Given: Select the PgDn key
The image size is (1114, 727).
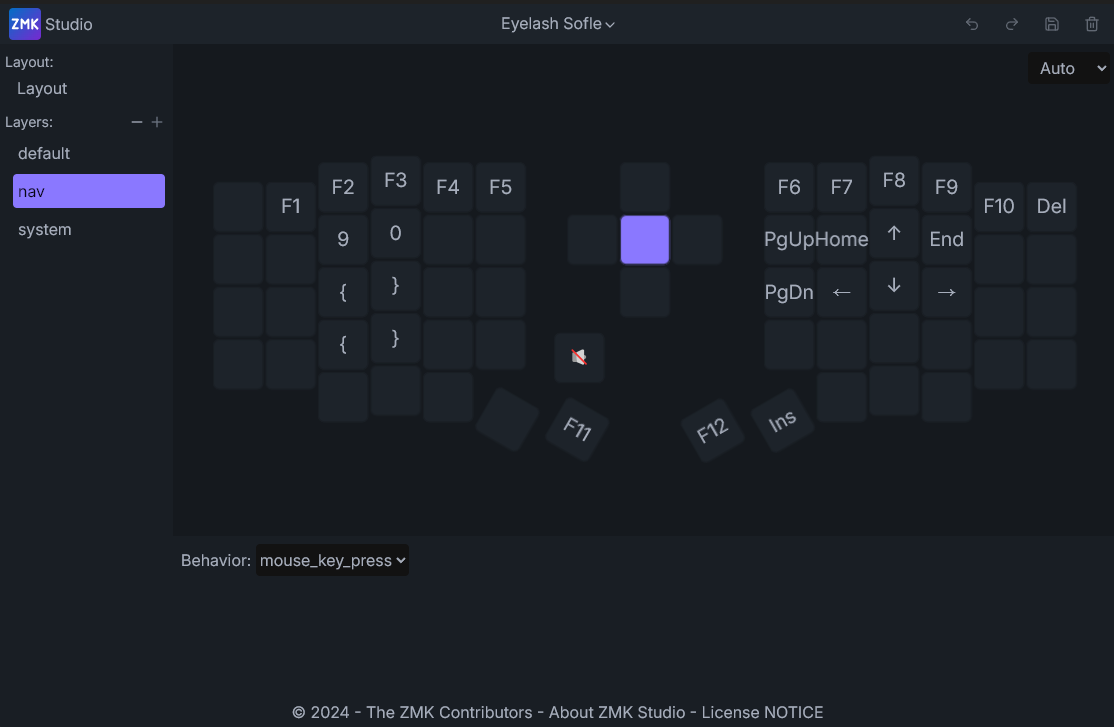Looking at the screenshot, I should (x=789, y=292).
